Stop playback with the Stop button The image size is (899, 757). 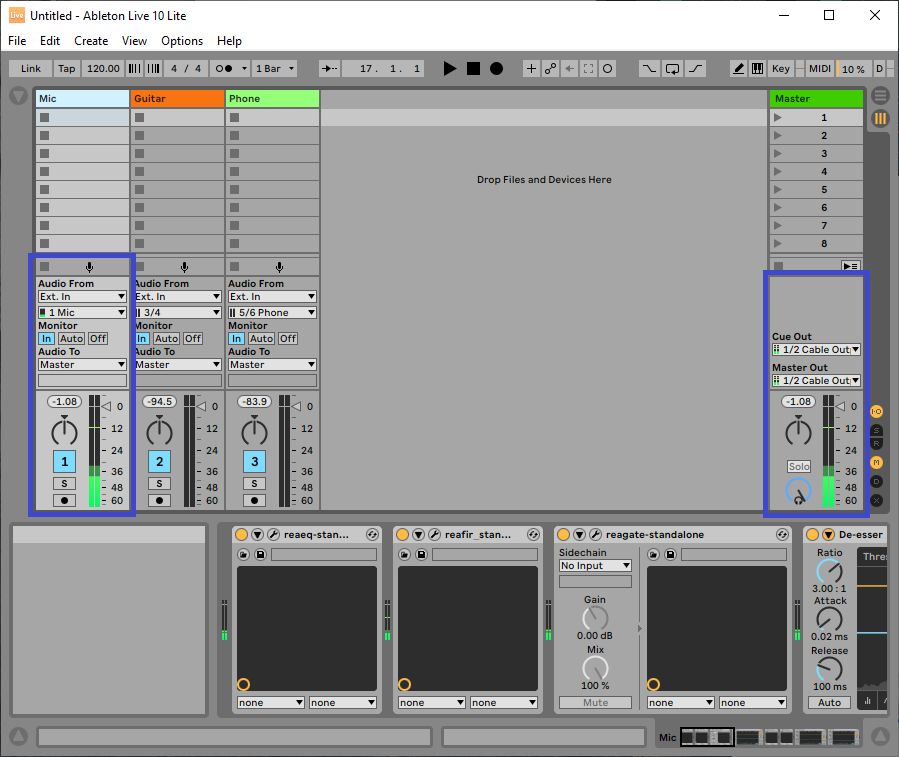point(473,69)
